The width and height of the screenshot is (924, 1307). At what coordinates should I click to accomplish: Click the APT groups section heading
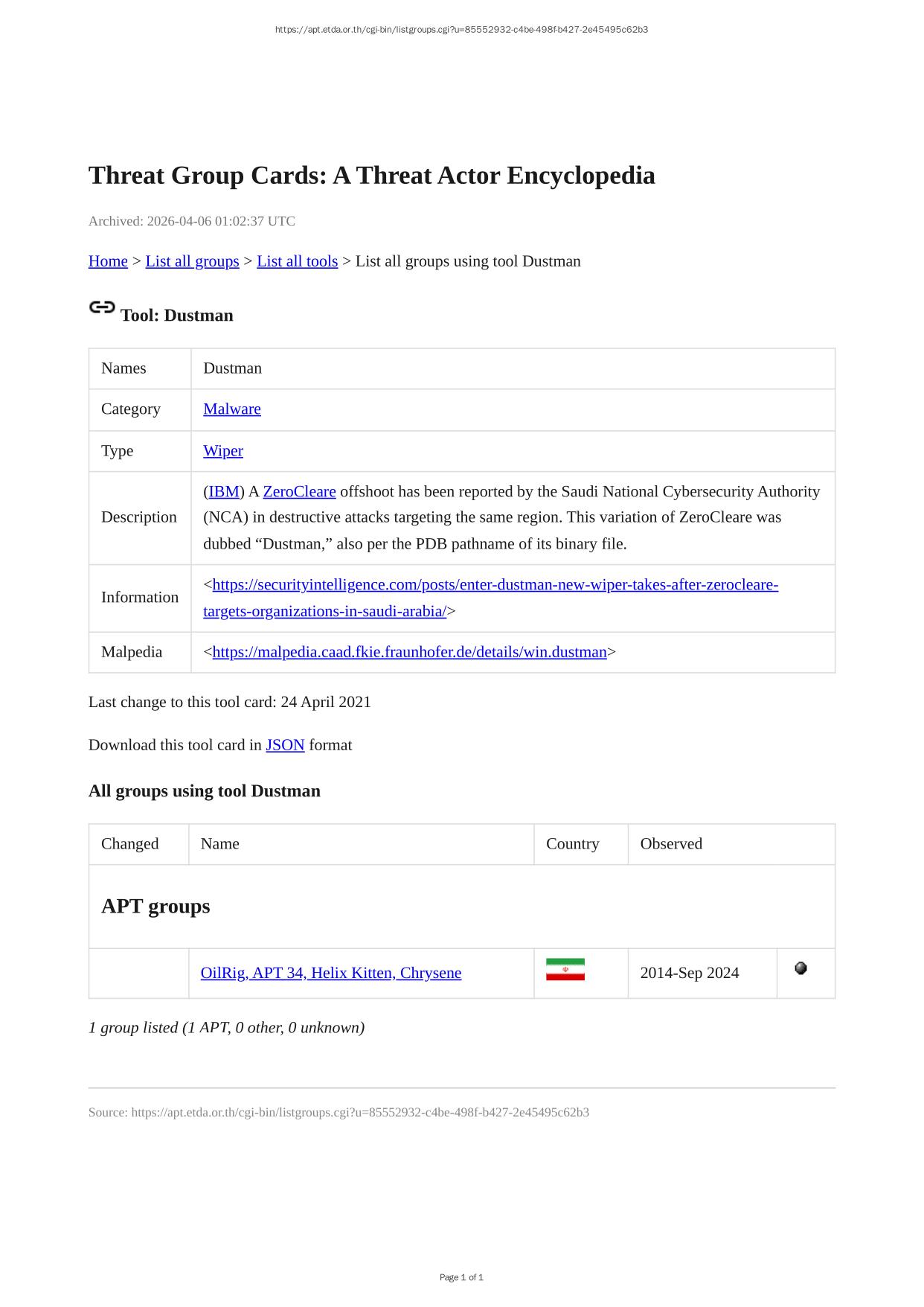click(x=155, y=906)
